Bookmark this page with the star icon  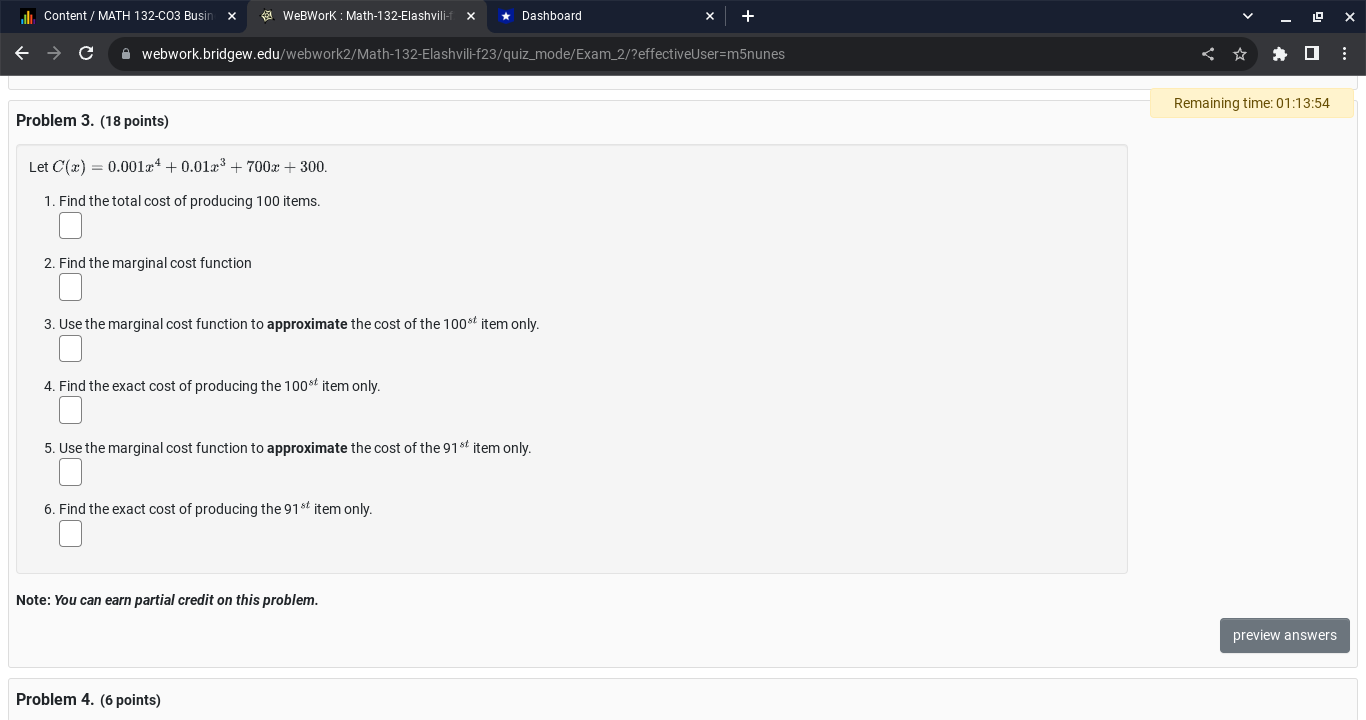pyautogui.click(x=1240, y=54)
